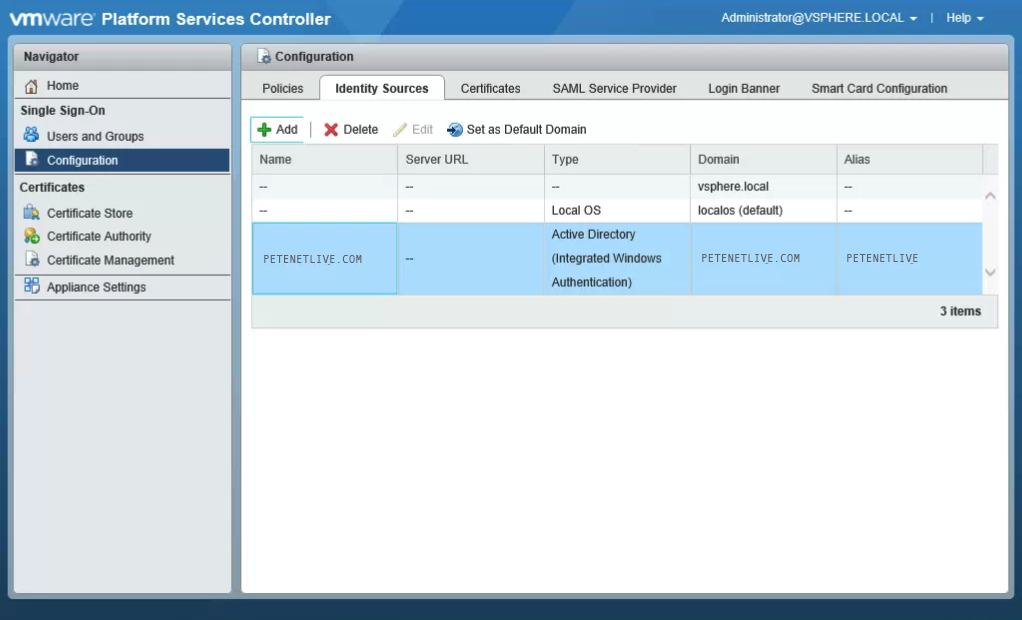Click the Certificate Authority icon
Screen dimensions: 1022x620
31,236
